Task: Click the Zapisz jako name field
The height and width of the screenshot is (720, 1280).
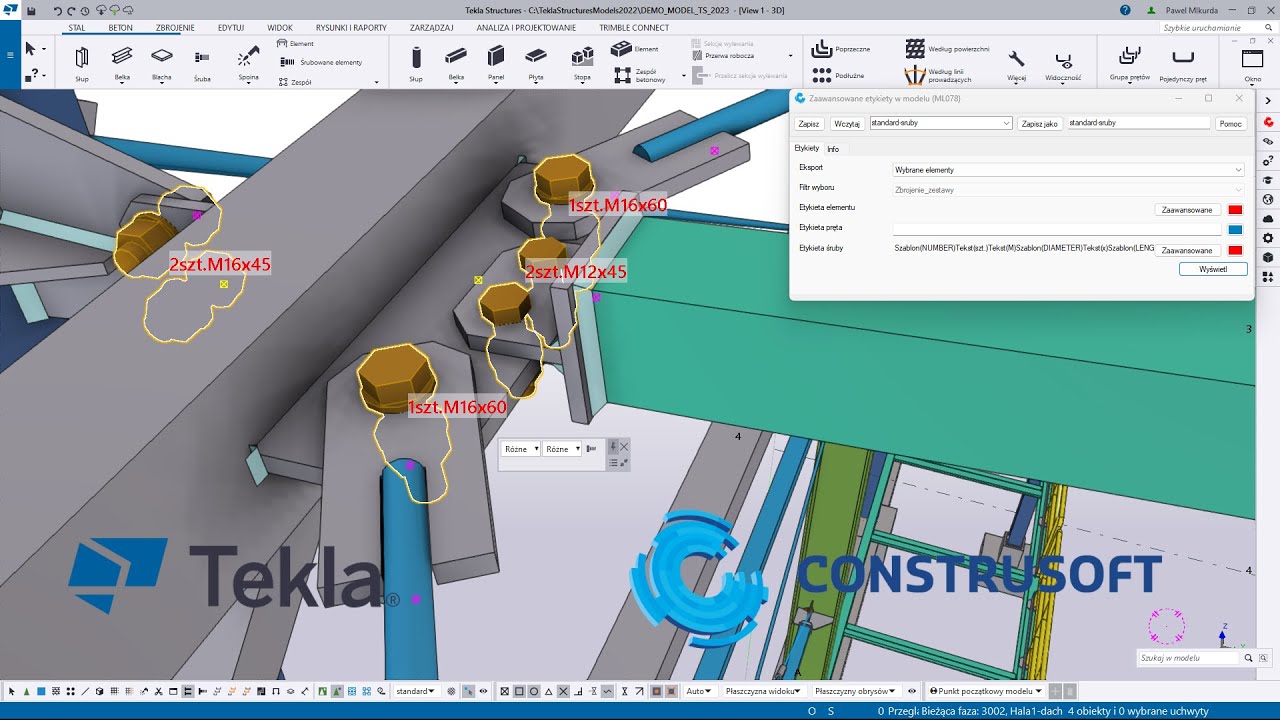Action: click(1139, 123)
